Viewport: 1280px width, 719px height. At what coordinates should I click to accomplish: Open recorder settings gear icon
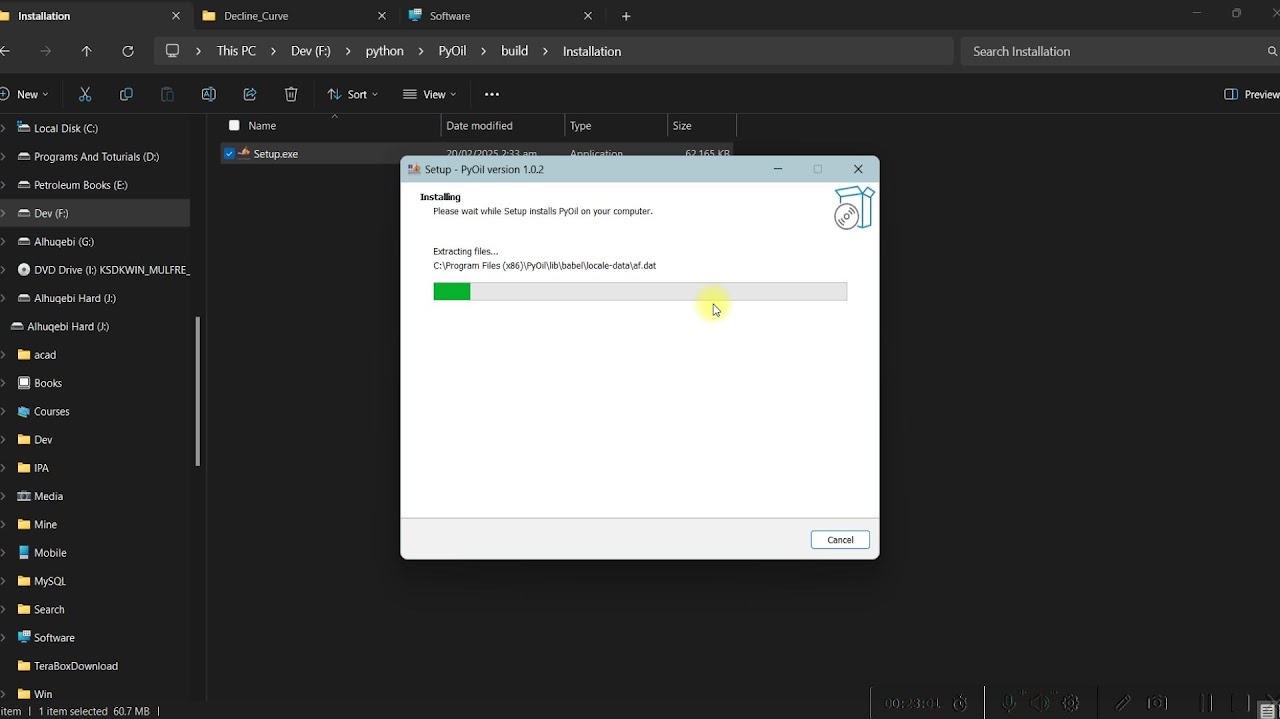pos(1070,703)
